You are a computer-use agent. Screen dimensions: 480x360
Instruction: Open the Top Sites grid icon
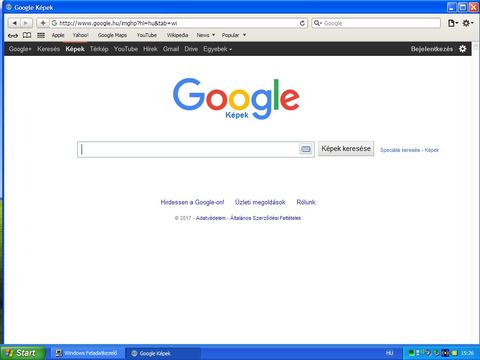click(x=41, y=35)
